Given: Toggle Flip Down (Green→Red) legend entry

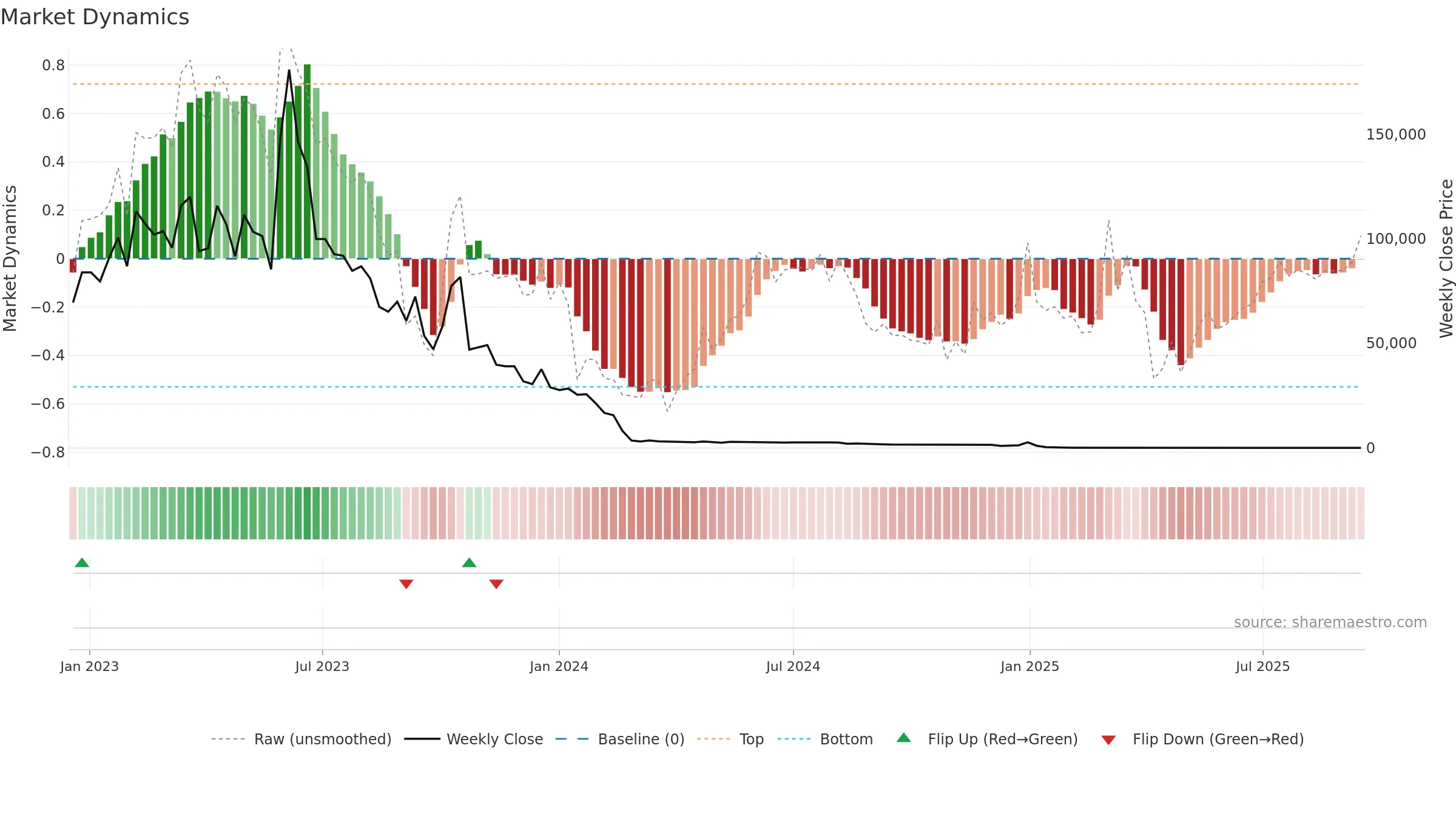Looking at the screenshot, I should (1202, 739).
